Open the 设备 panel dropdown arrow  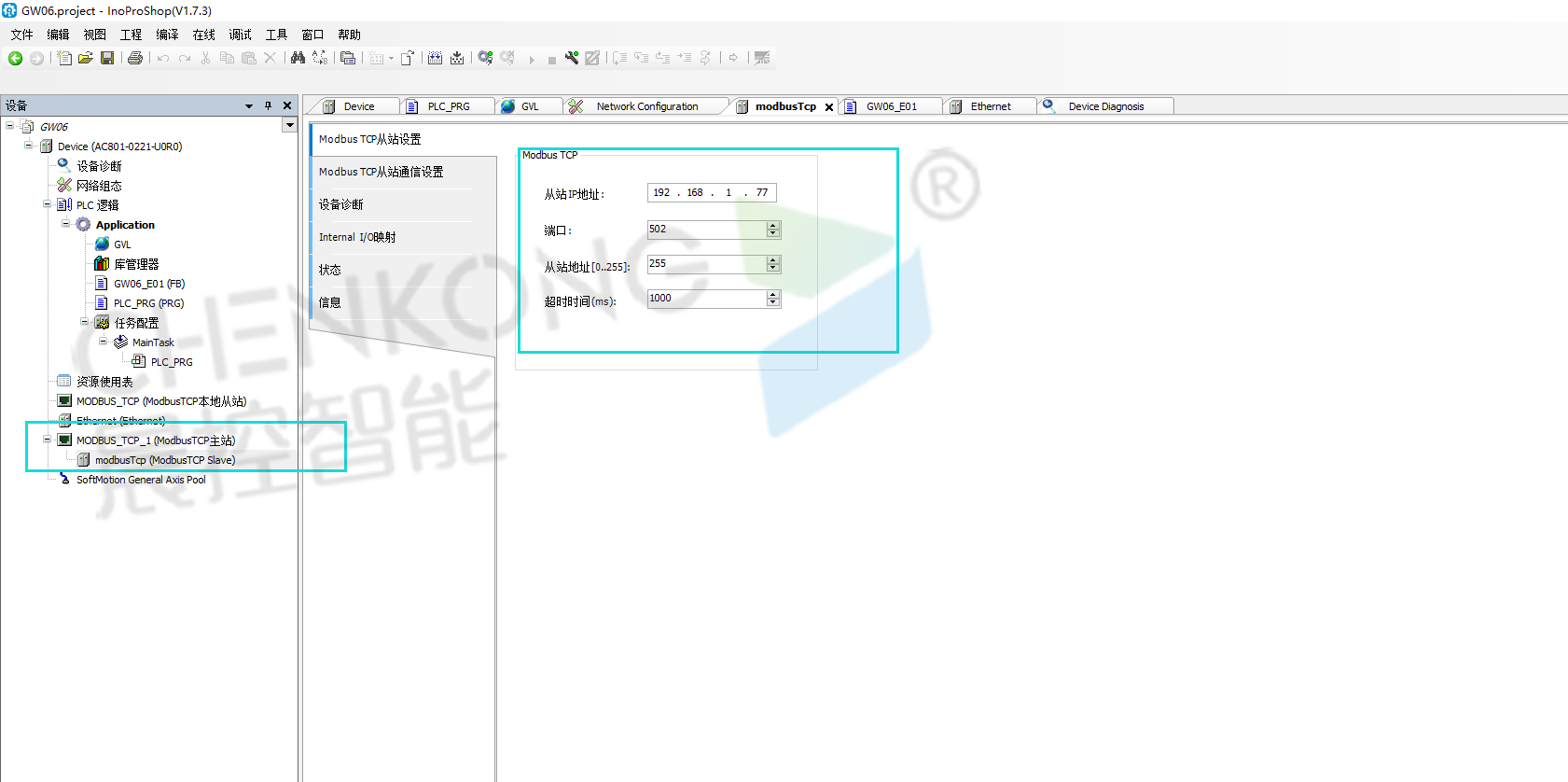click(249, 105)
